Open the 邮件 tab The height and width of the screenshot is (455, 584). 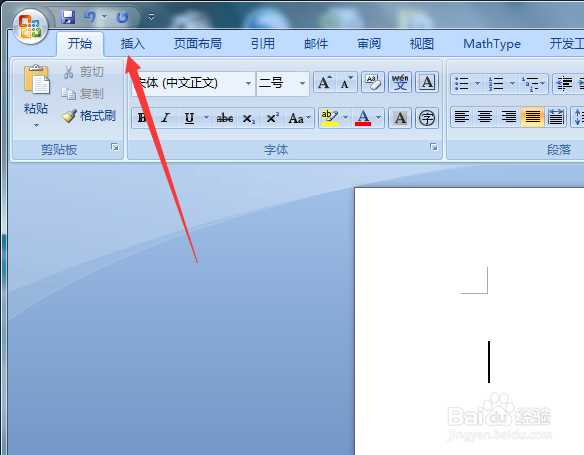click(316, 44)
